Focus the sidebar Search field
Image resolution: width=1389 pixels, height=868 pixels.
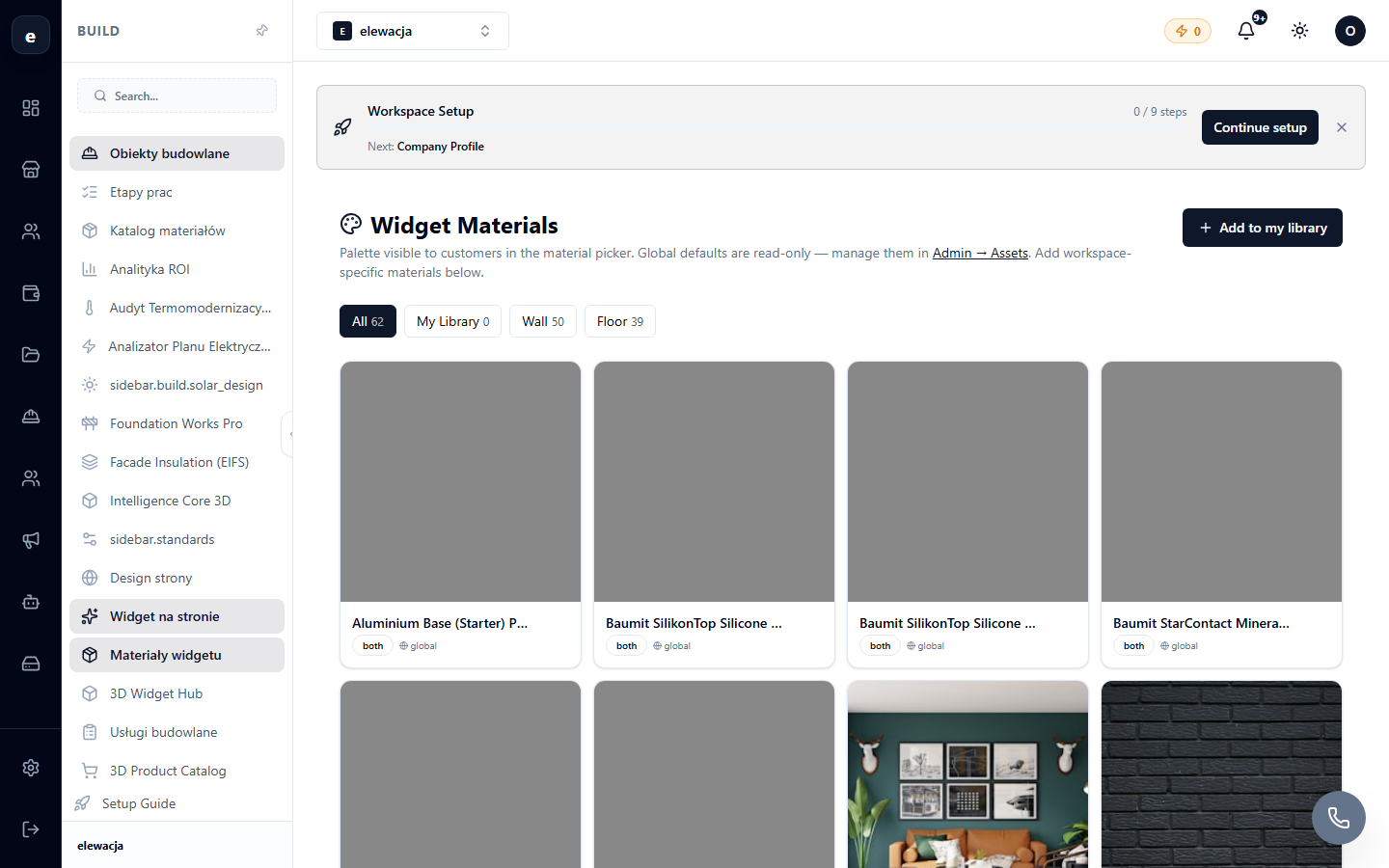click(177, 95)
